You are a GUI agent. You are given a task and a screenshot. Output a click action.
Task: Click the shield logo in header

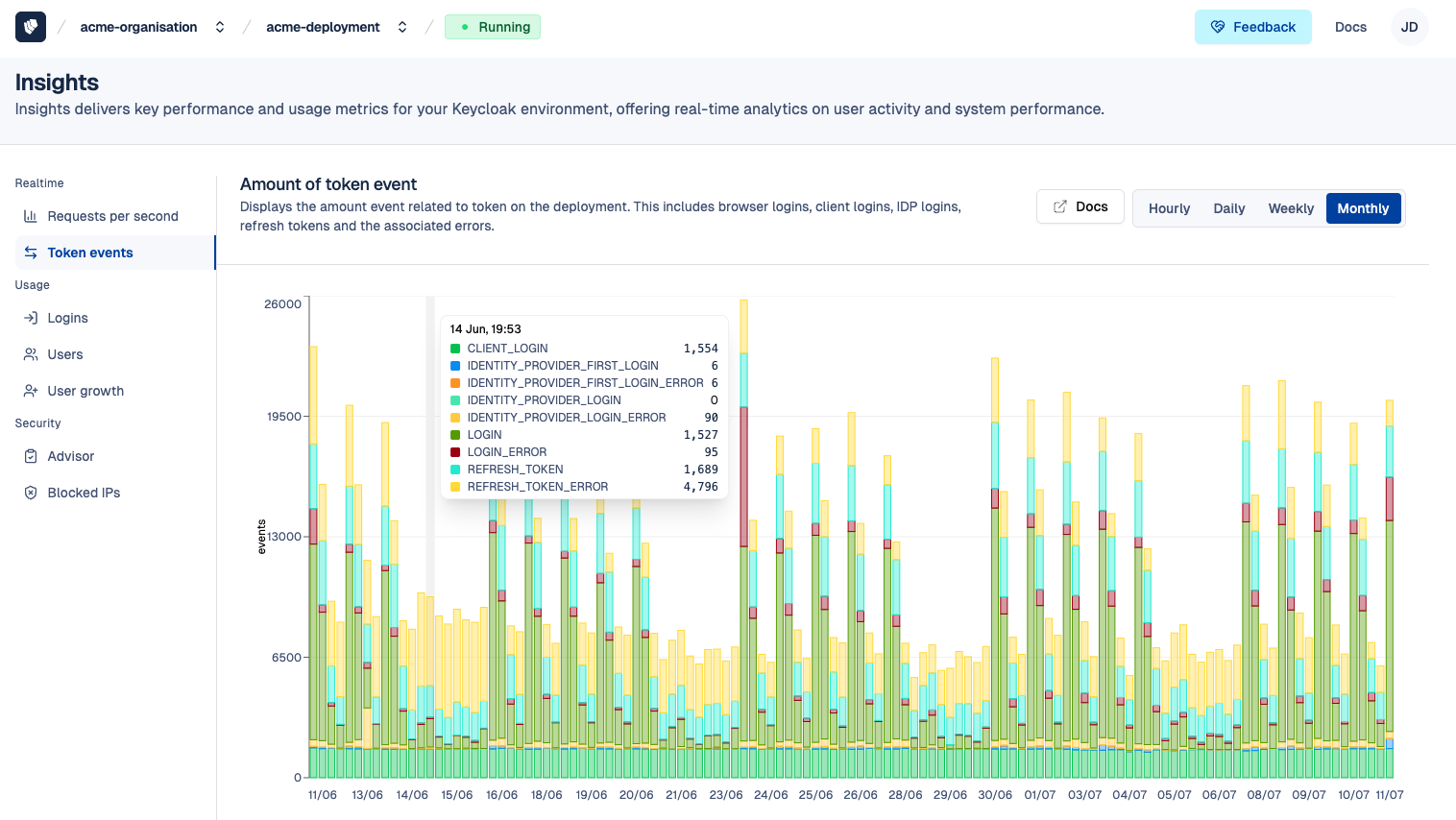31,27
